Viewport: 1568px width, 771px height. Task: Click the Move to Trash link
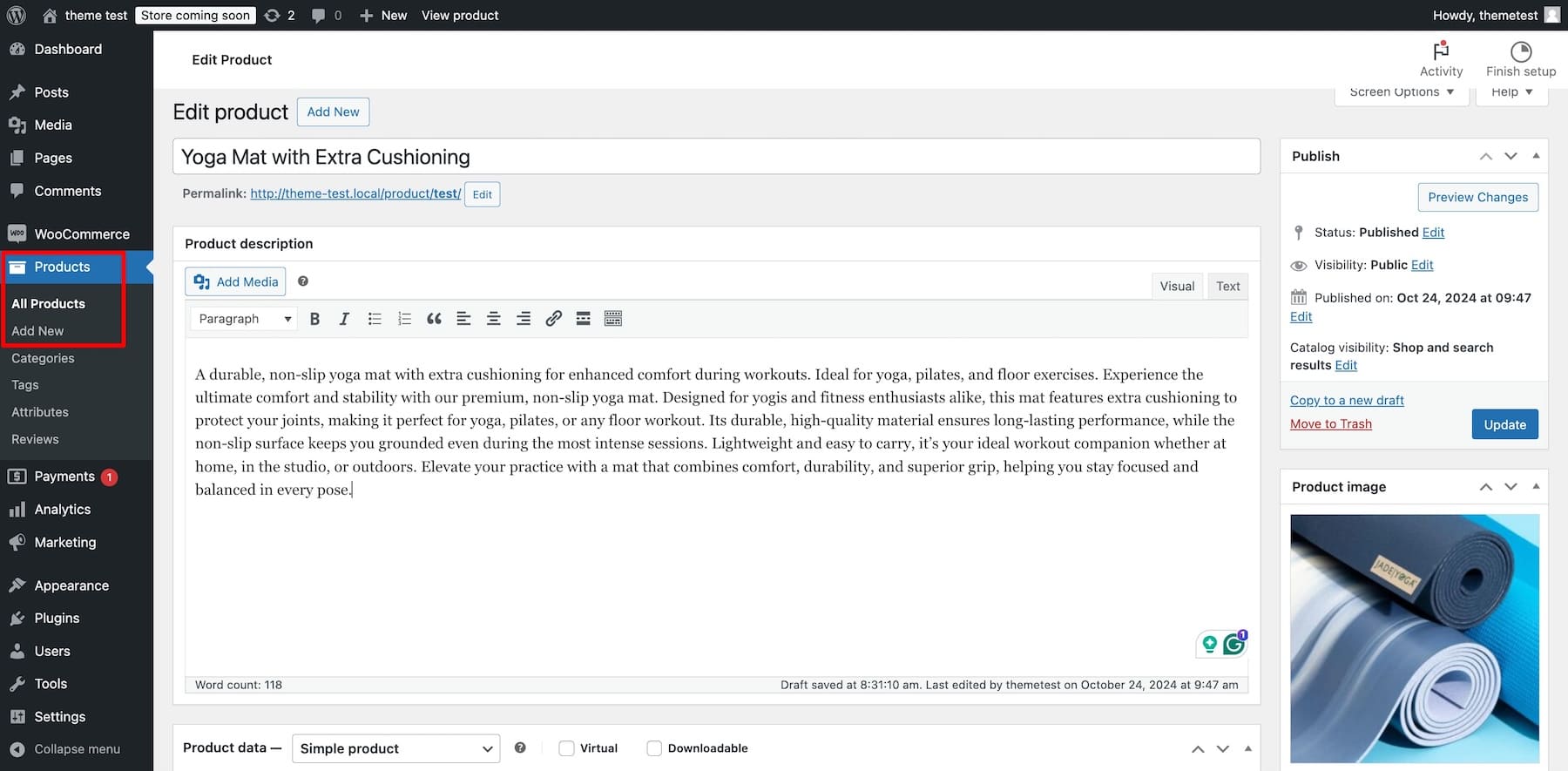coord(1330,424)
